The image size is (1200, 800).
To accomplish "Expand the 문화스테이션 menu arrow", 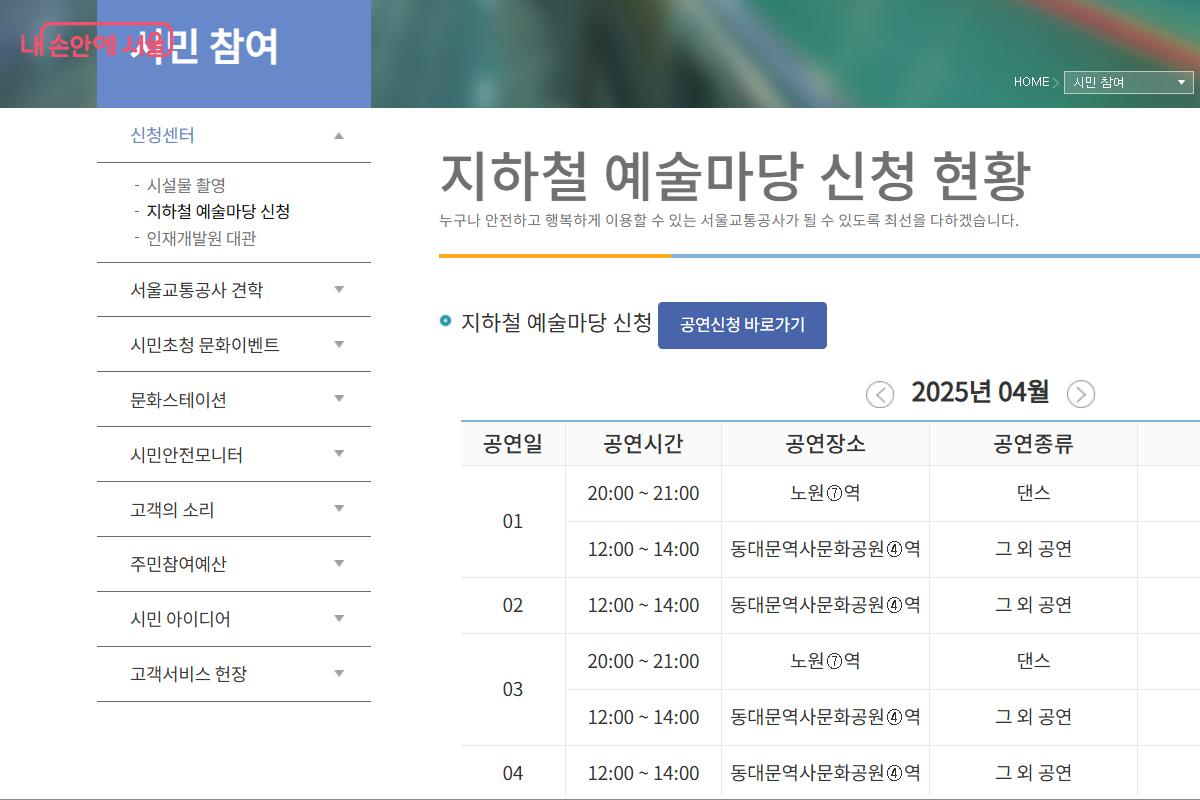I will 339,399.
